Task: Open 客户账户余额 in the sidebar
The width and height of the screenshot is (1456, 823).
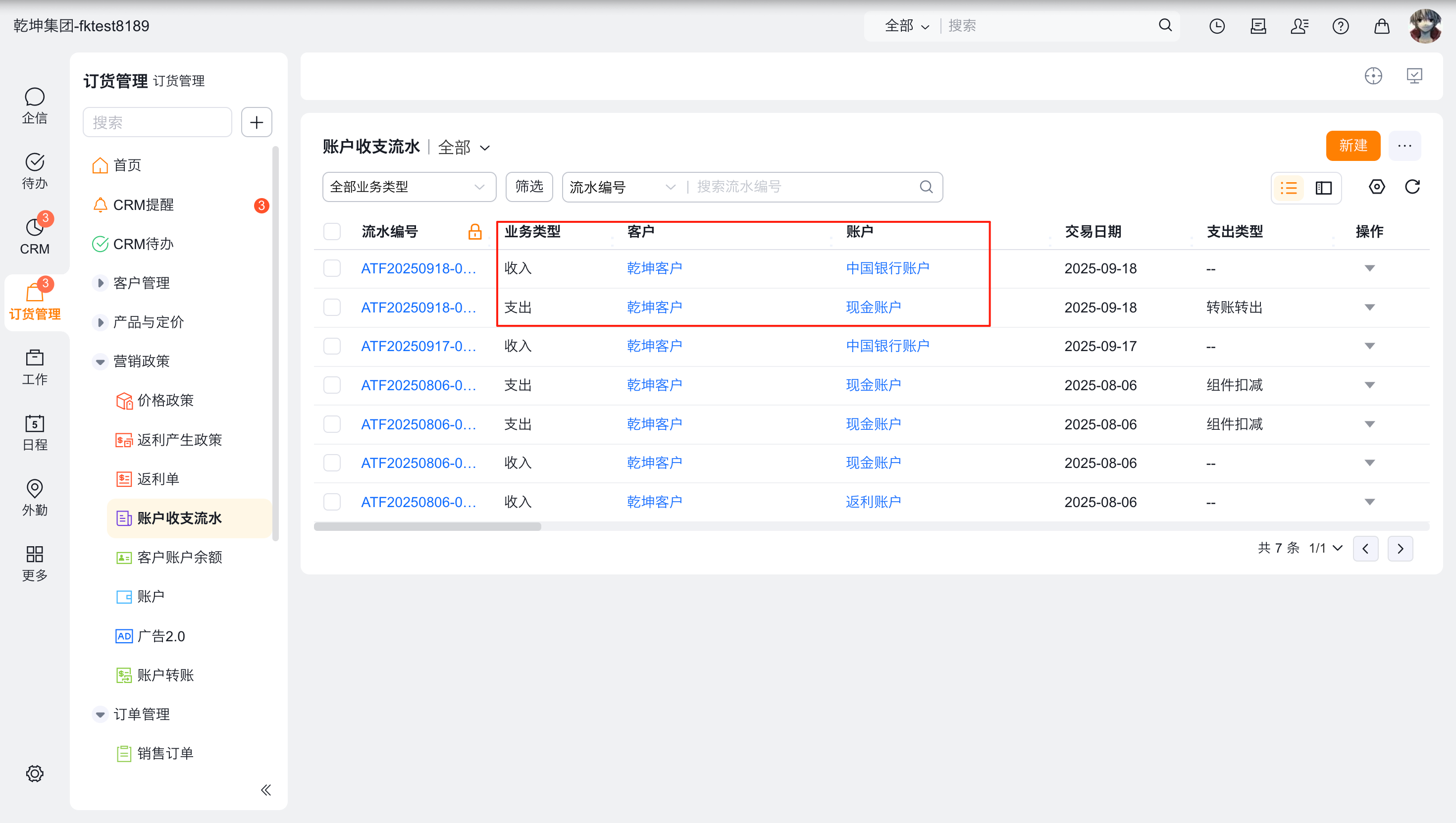Action: coord(179,558)
